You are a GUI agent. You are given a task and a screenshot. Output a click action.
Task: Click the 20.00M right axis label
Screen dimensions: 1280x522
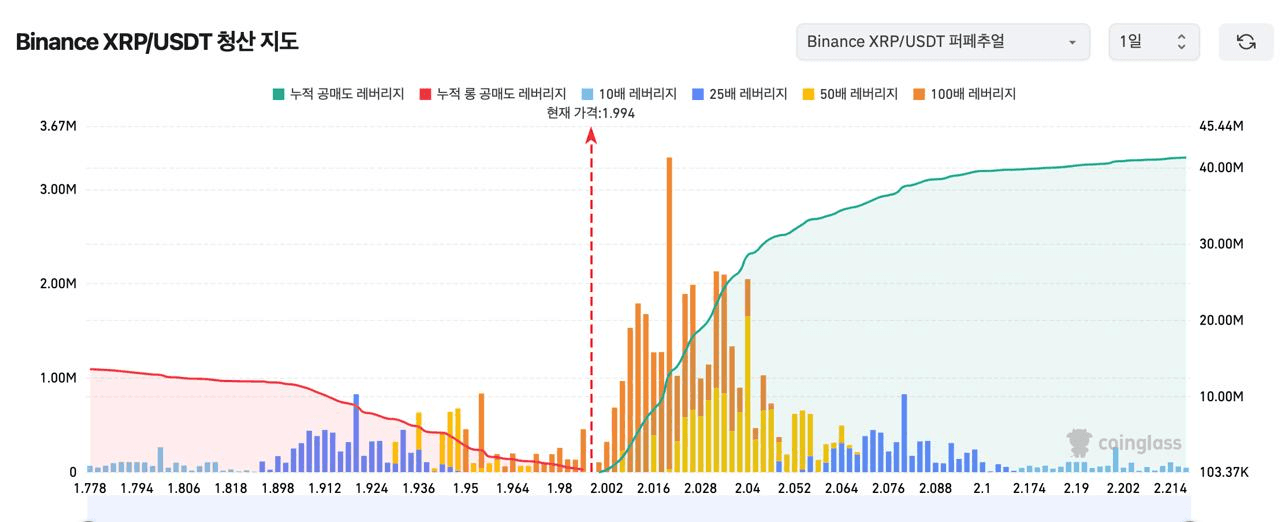[1220, 320]
